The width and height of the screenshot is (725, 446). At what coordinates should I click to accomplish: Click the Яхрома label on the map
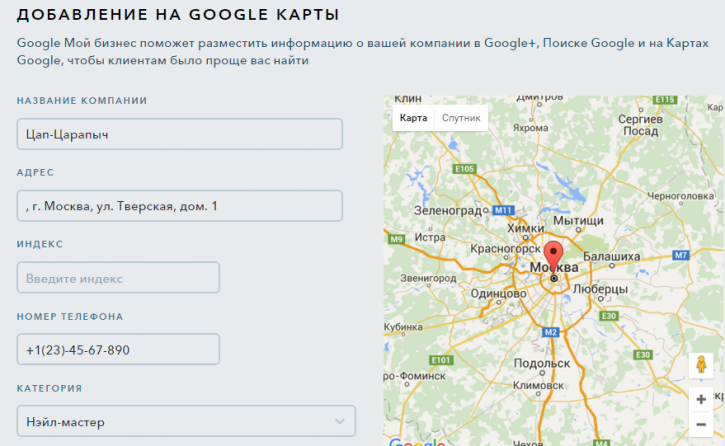coord(530,128)
